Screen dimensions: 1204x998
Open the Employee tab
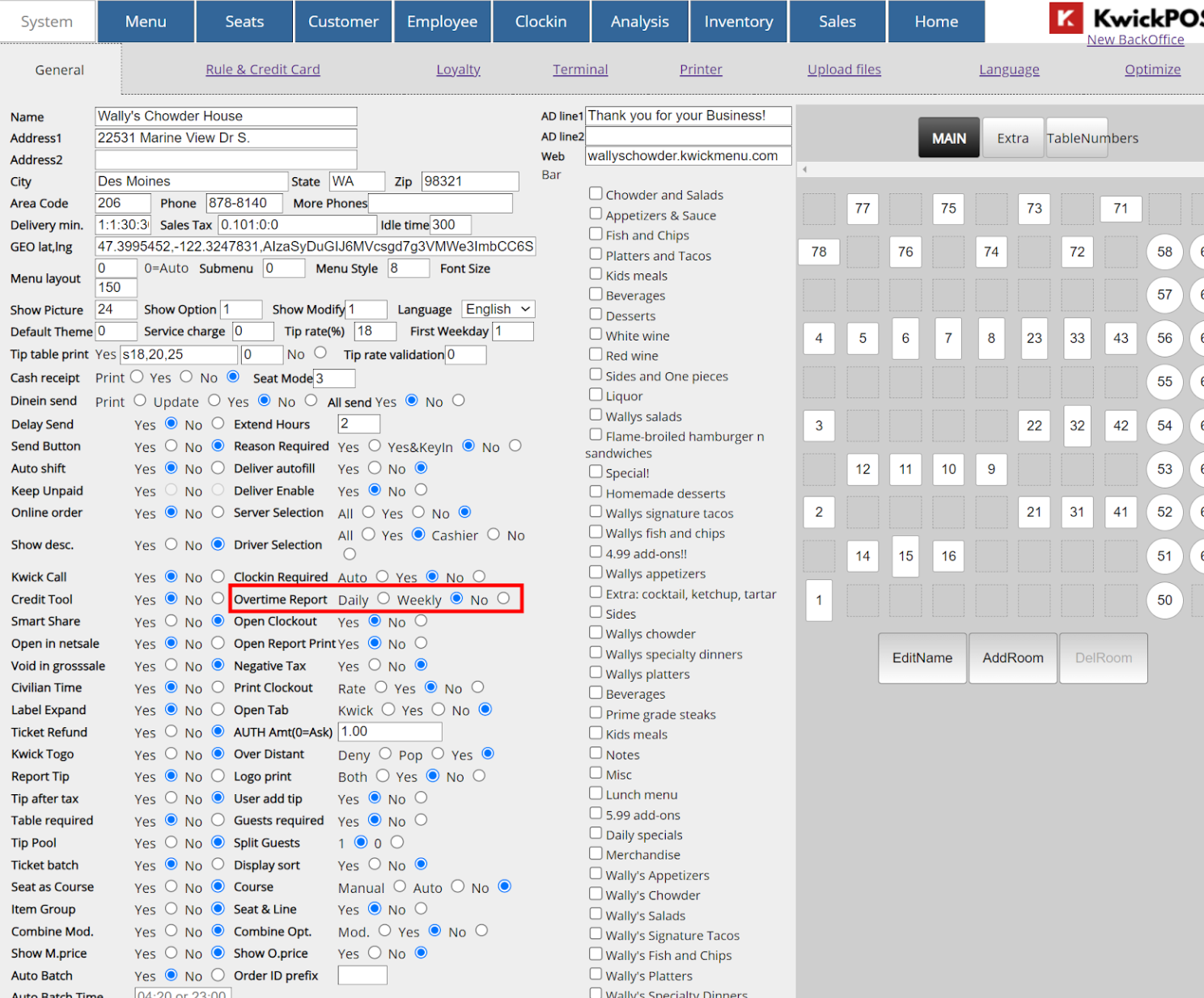pos(442,21)
